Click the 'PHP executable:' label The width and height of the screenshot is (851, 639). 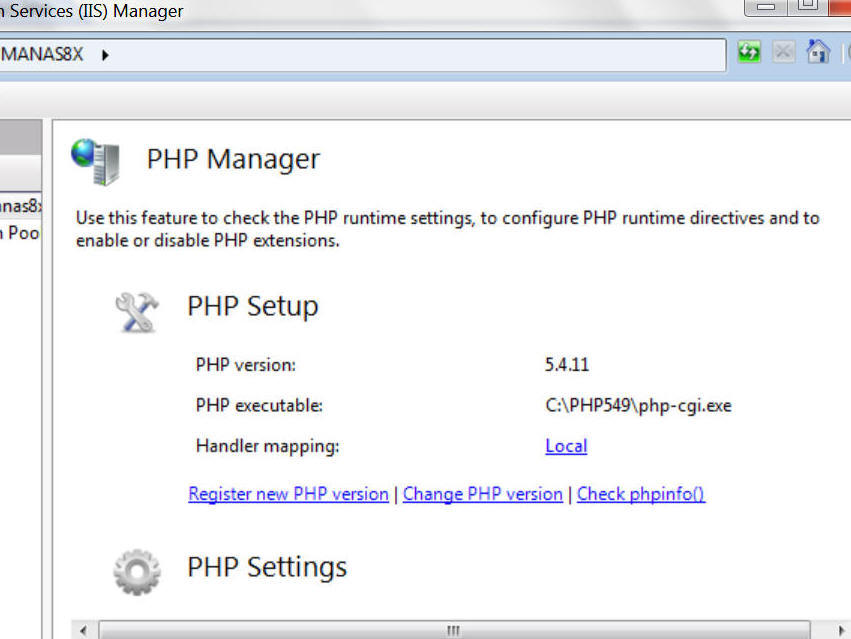click(x=259, y=406)
